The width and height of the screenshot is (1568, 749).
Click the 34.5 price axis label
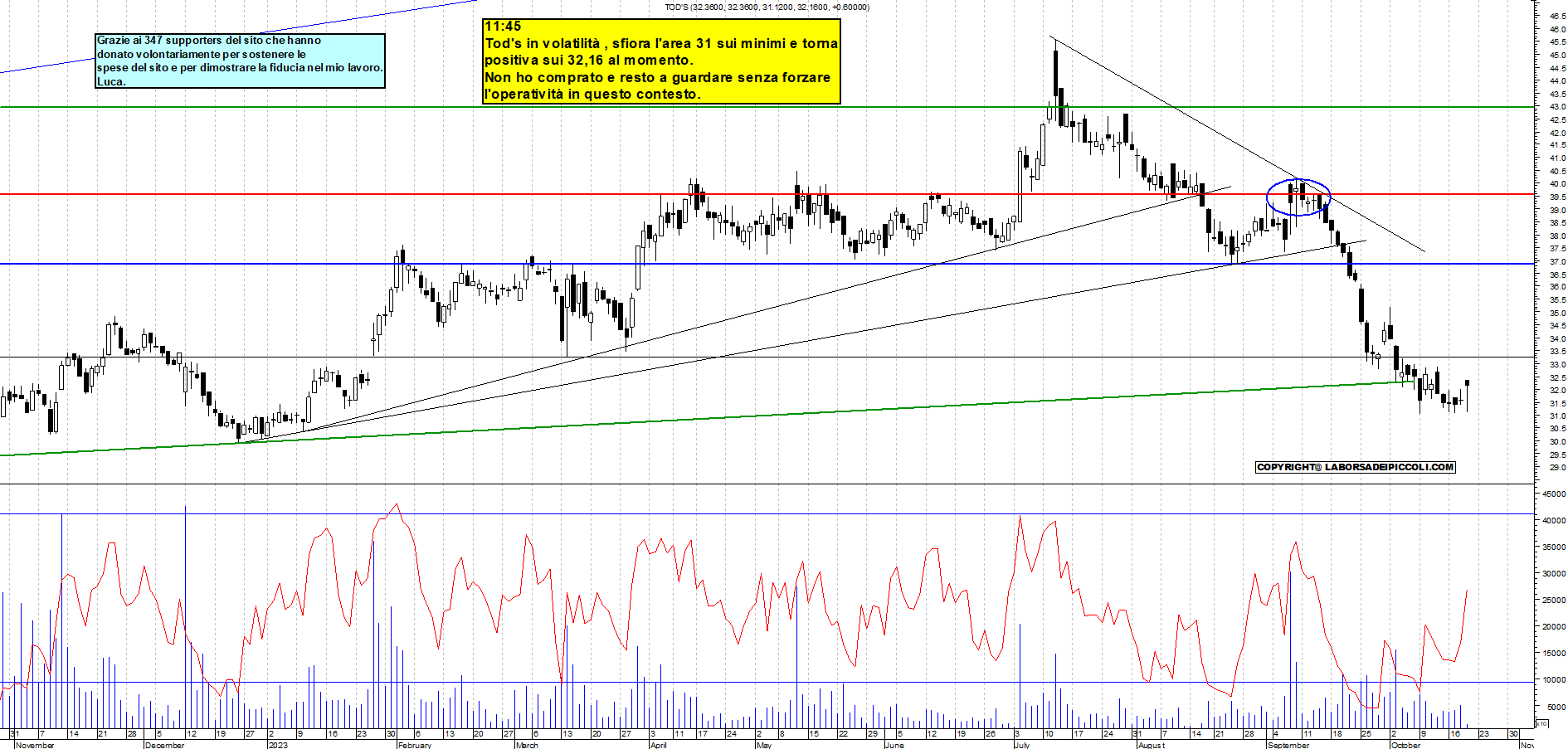(x=1557, y=326)
